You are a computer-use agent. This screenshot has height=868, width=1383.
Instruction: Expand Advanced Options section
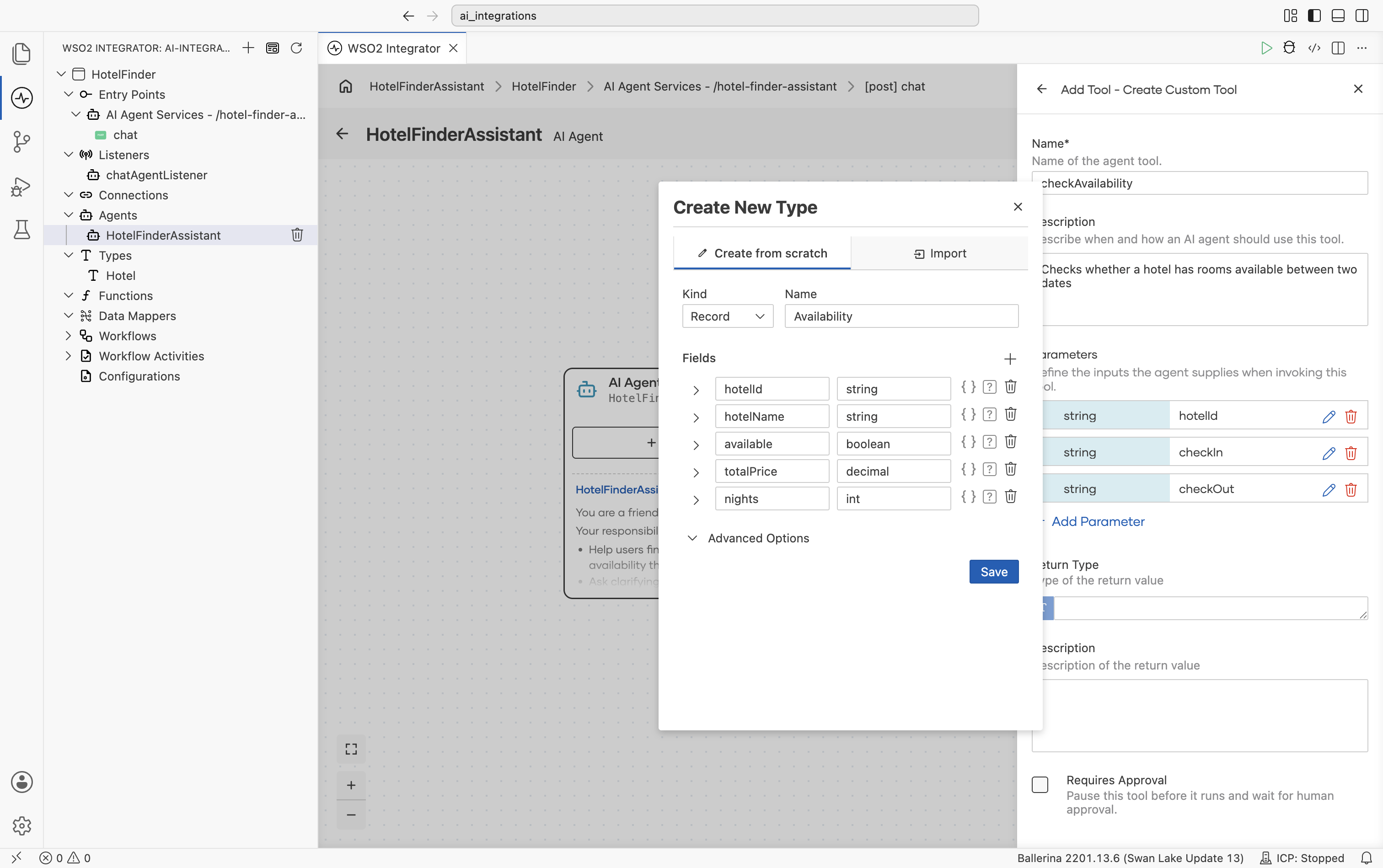coord(749,538)
